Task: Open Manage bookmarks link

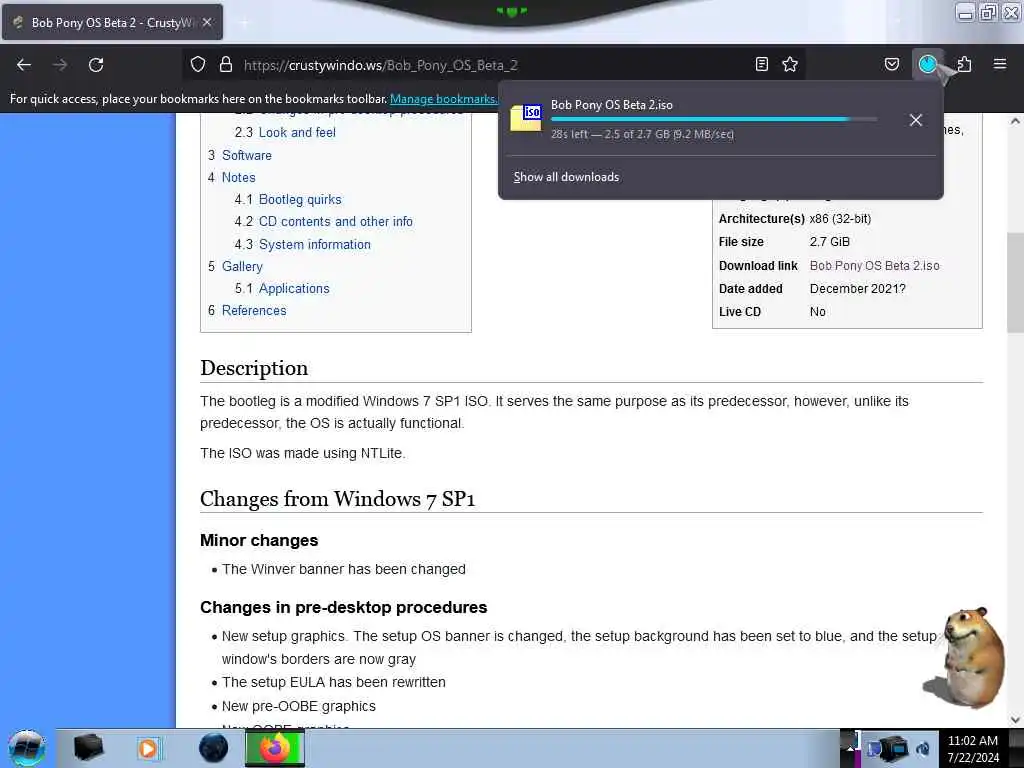Action: click(443, 99)
